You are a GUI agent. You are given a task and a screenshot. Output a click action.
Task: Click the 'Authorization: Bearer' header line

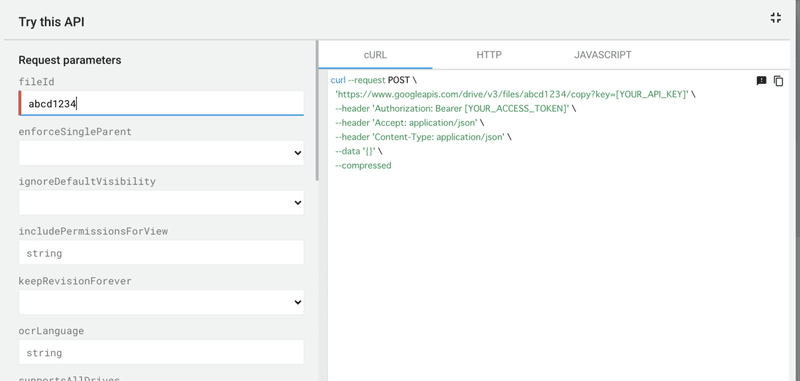pyautogui.click(x=456, y=109)
